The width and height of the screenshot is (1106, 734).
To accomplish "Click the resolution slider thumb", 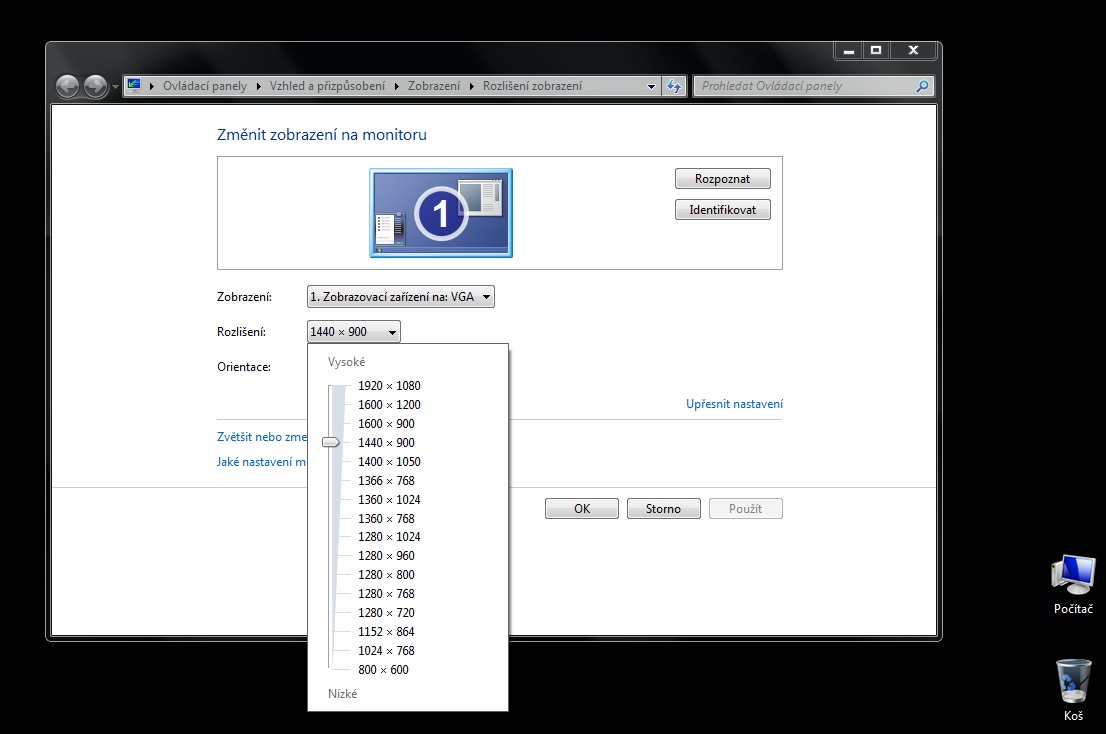I will click(x=331, y=442).
